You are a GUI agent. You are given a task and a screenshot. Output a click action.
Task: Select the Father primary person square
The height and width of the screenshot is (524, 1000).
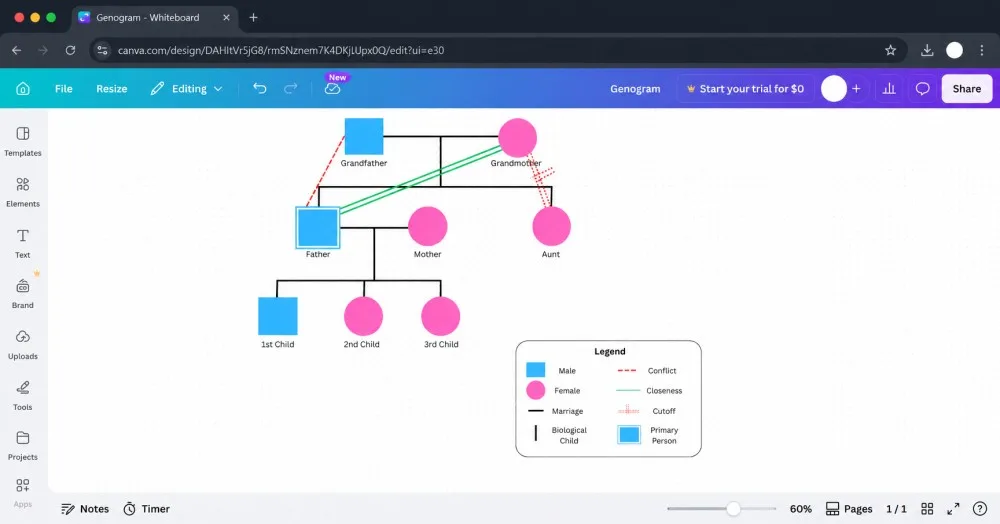point(318,227)
